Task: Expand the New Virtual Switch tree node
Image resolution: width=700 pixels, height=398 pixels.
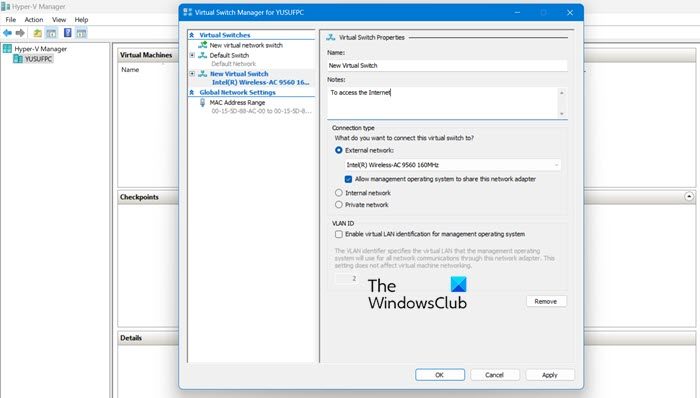Action: (192, 74)
